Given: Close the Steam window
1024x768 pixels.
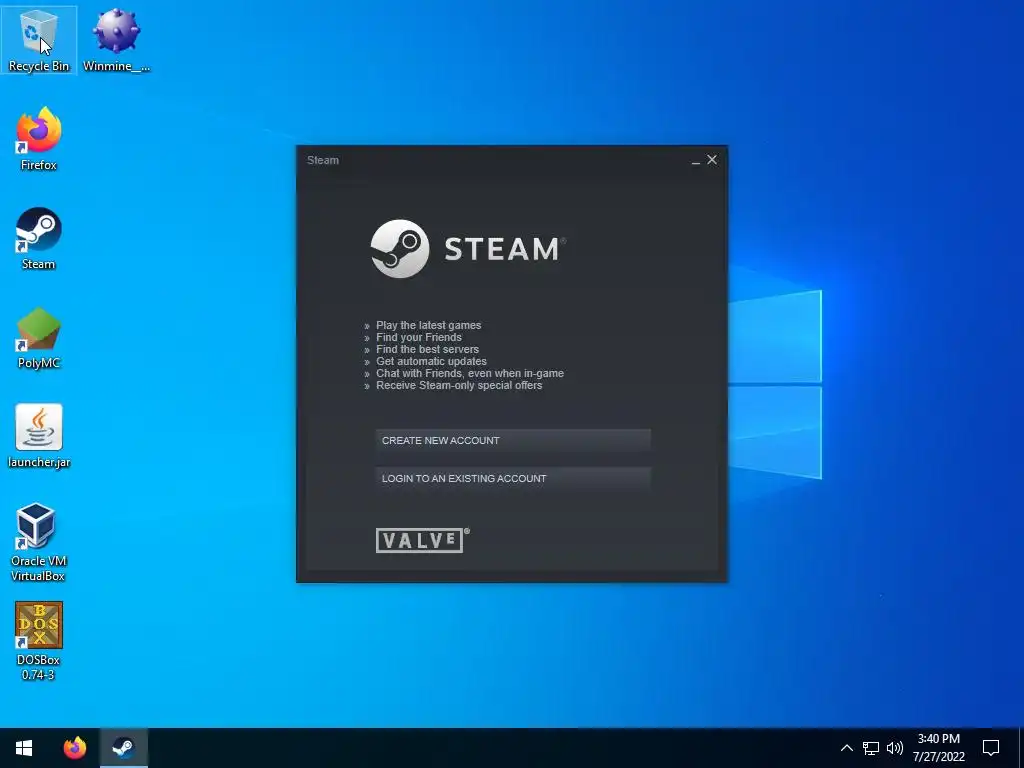Looking at the screenshot, I should 712,159.
